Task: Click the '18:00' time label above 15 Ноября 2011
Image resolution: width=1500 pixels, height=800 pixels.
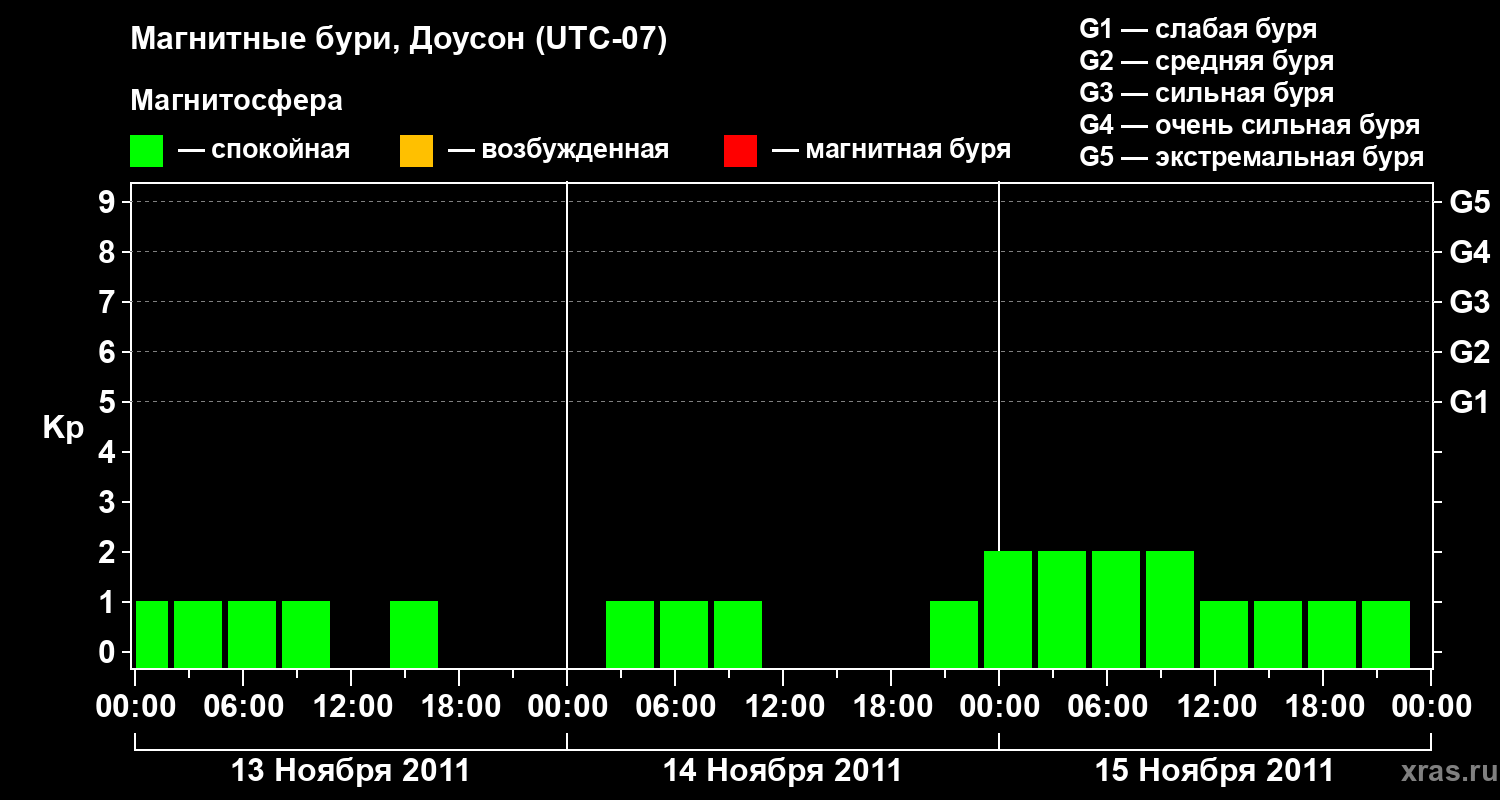Action: tap(1323, 707)
